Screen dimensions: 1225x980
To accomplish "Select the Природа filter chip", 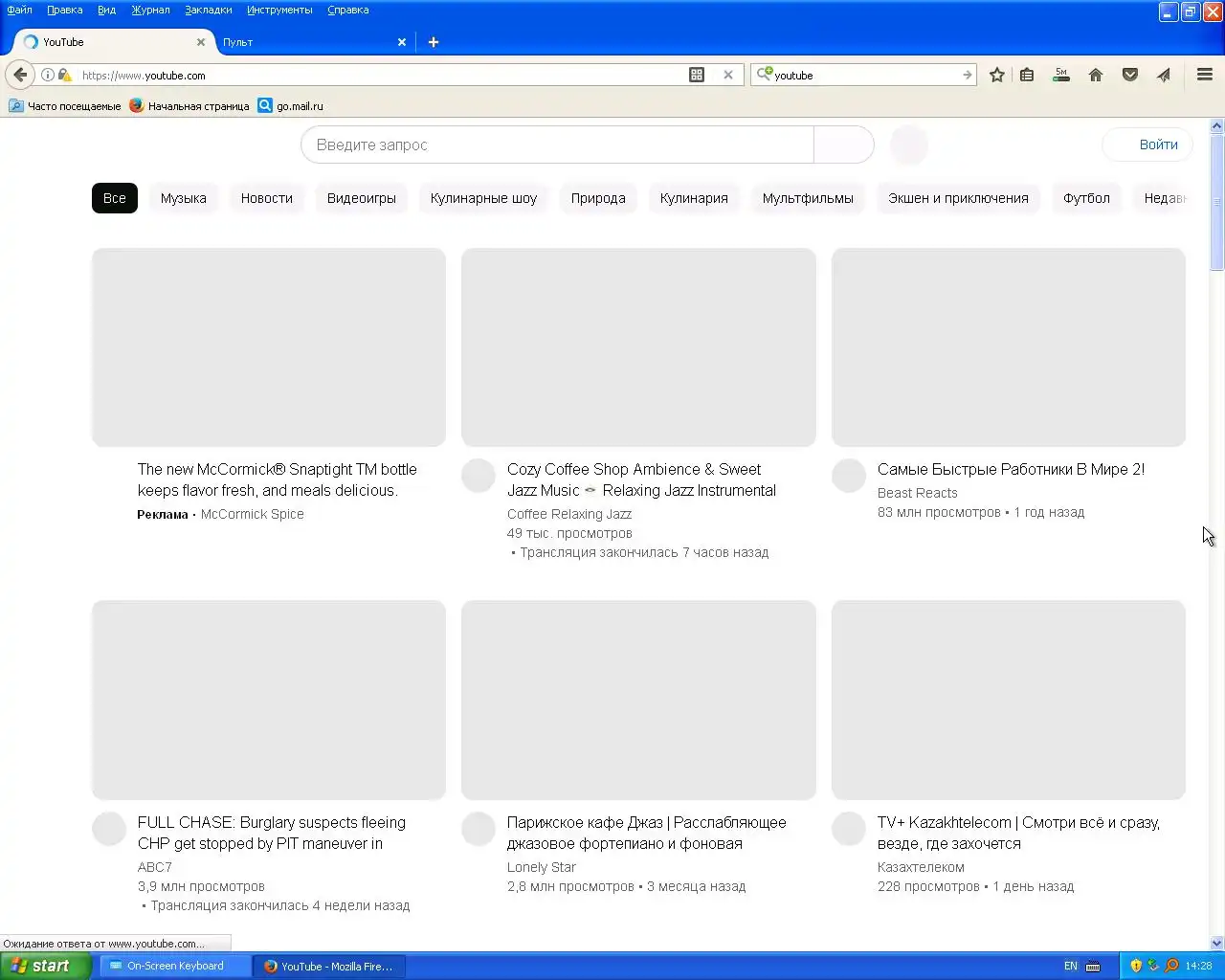I will (598, 198).
